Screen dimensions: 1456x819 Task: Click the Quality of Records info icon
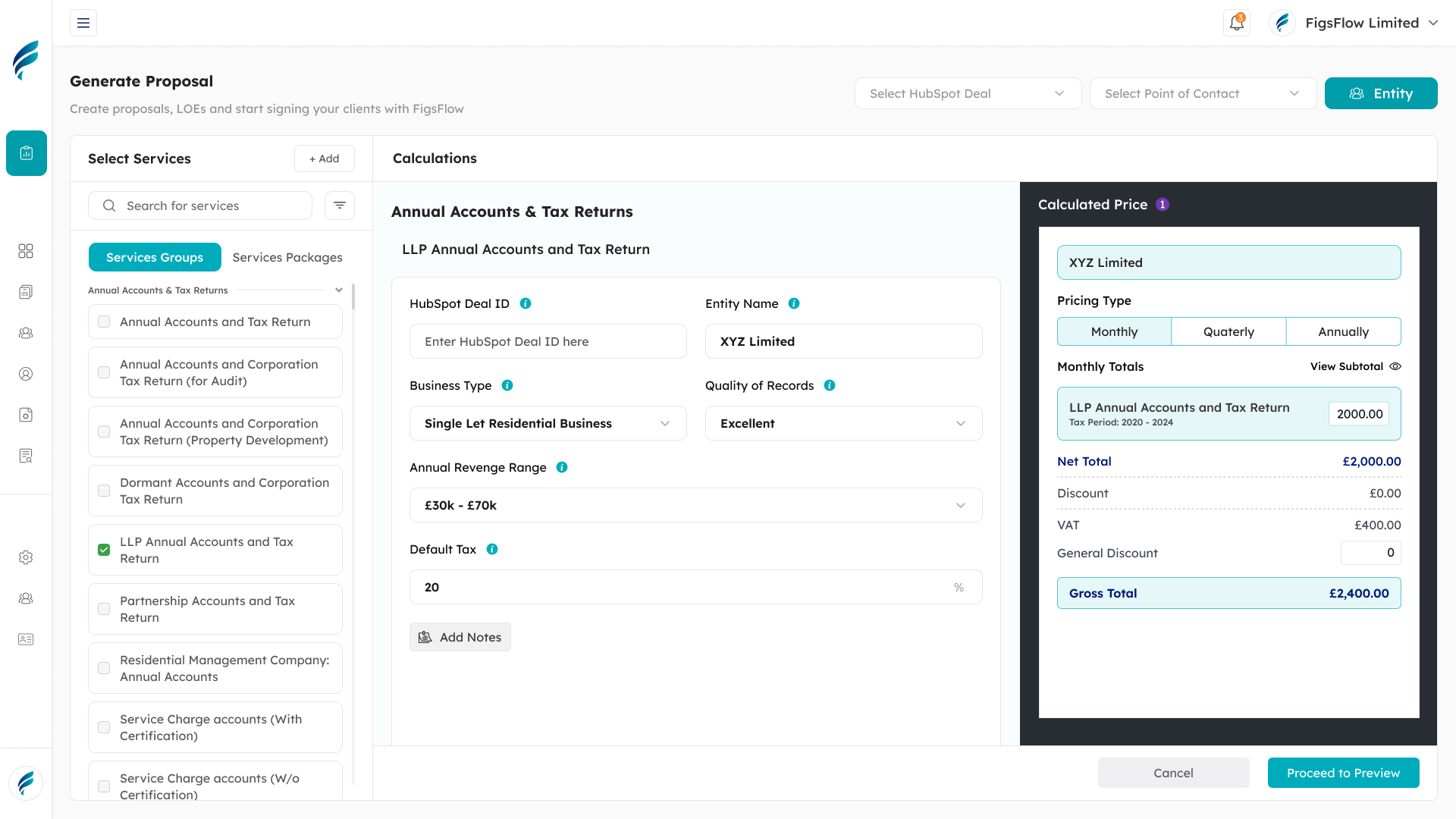(x=830, y=385)
